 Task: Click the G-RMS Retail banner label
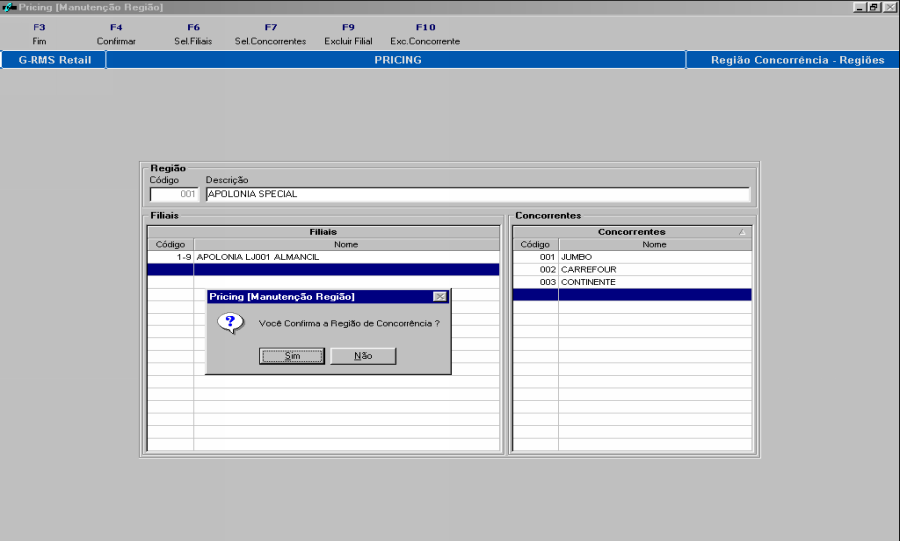[55, 60]
